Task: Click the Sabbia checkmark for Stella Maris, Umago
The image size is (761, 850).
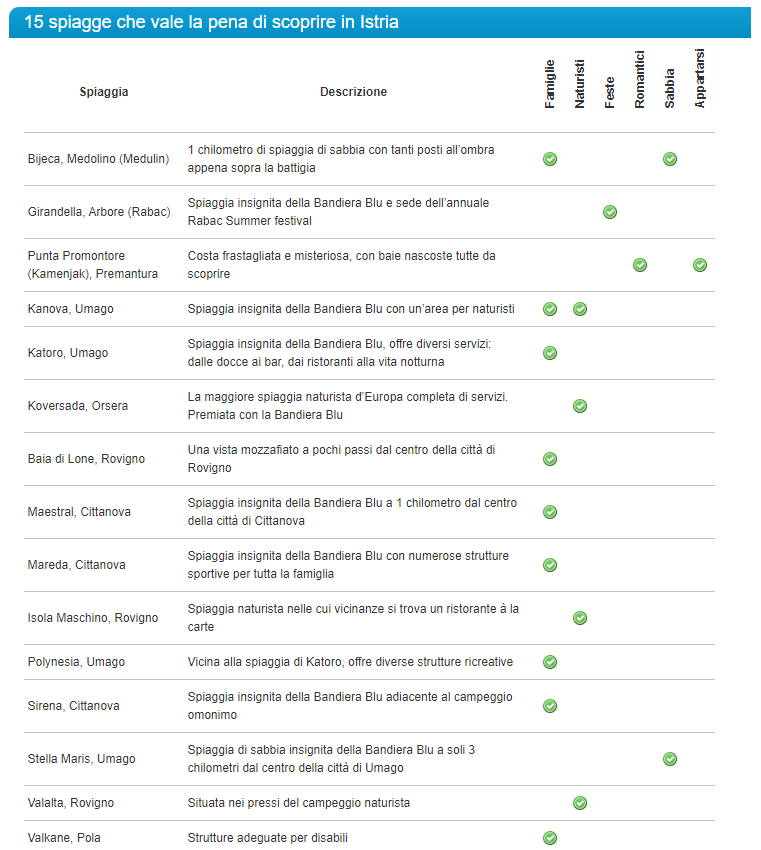Action: [670, 759]
